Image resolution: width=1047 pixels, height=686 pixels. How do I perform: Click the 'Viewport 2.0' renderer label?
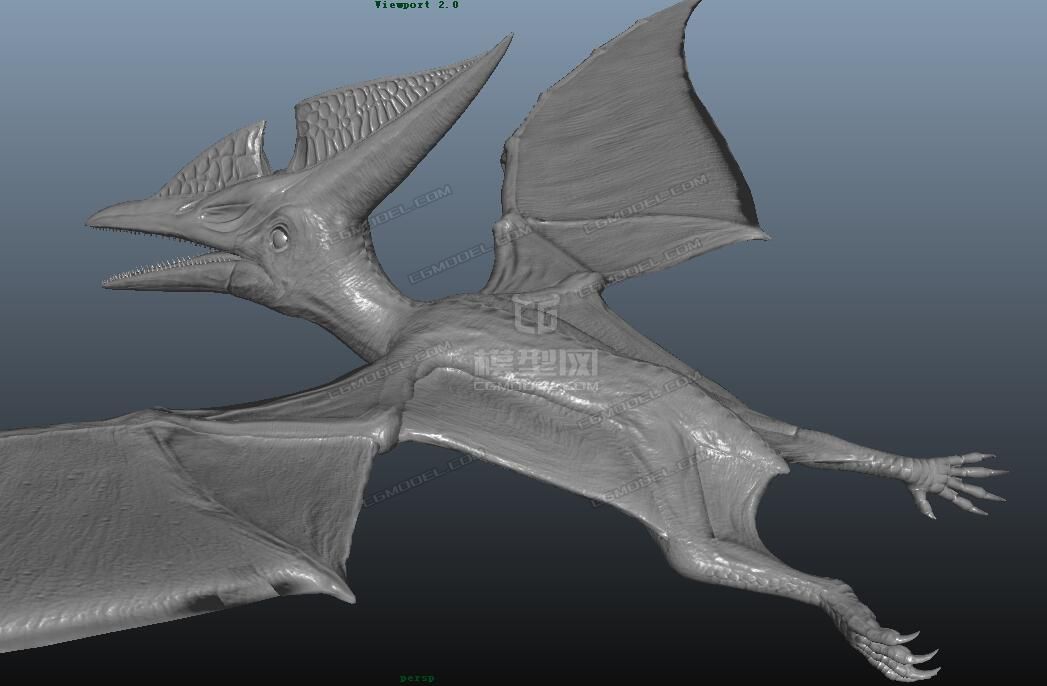tap(417, 5)
